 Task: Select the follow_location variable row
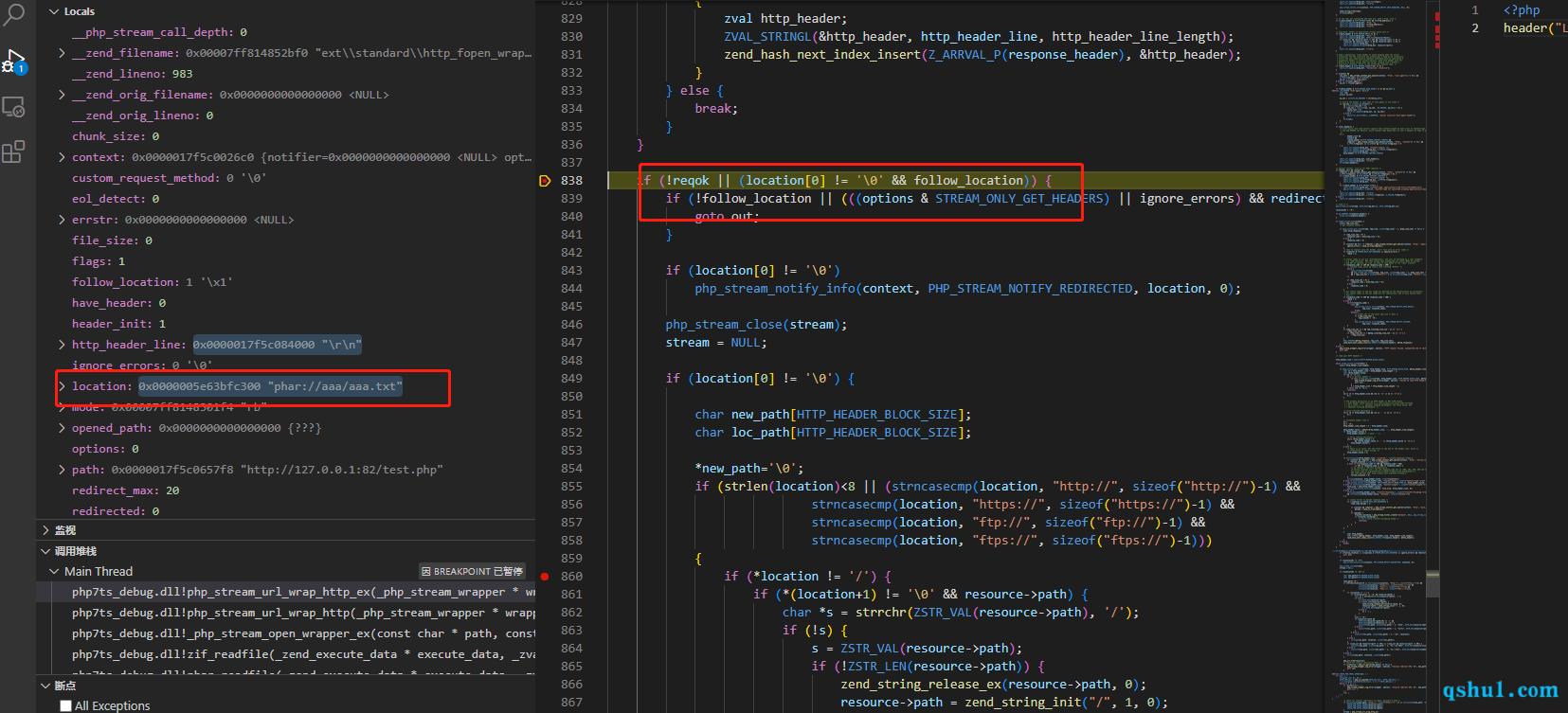point(285,282)
